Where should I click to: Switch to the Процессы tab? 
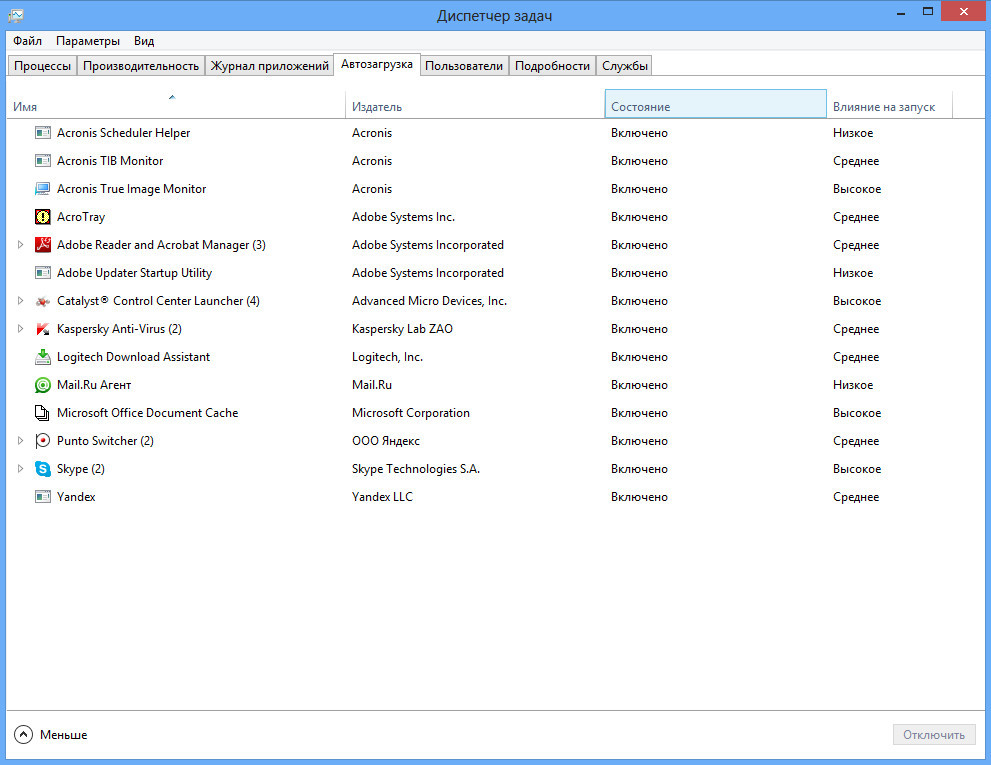pos(42,66)
